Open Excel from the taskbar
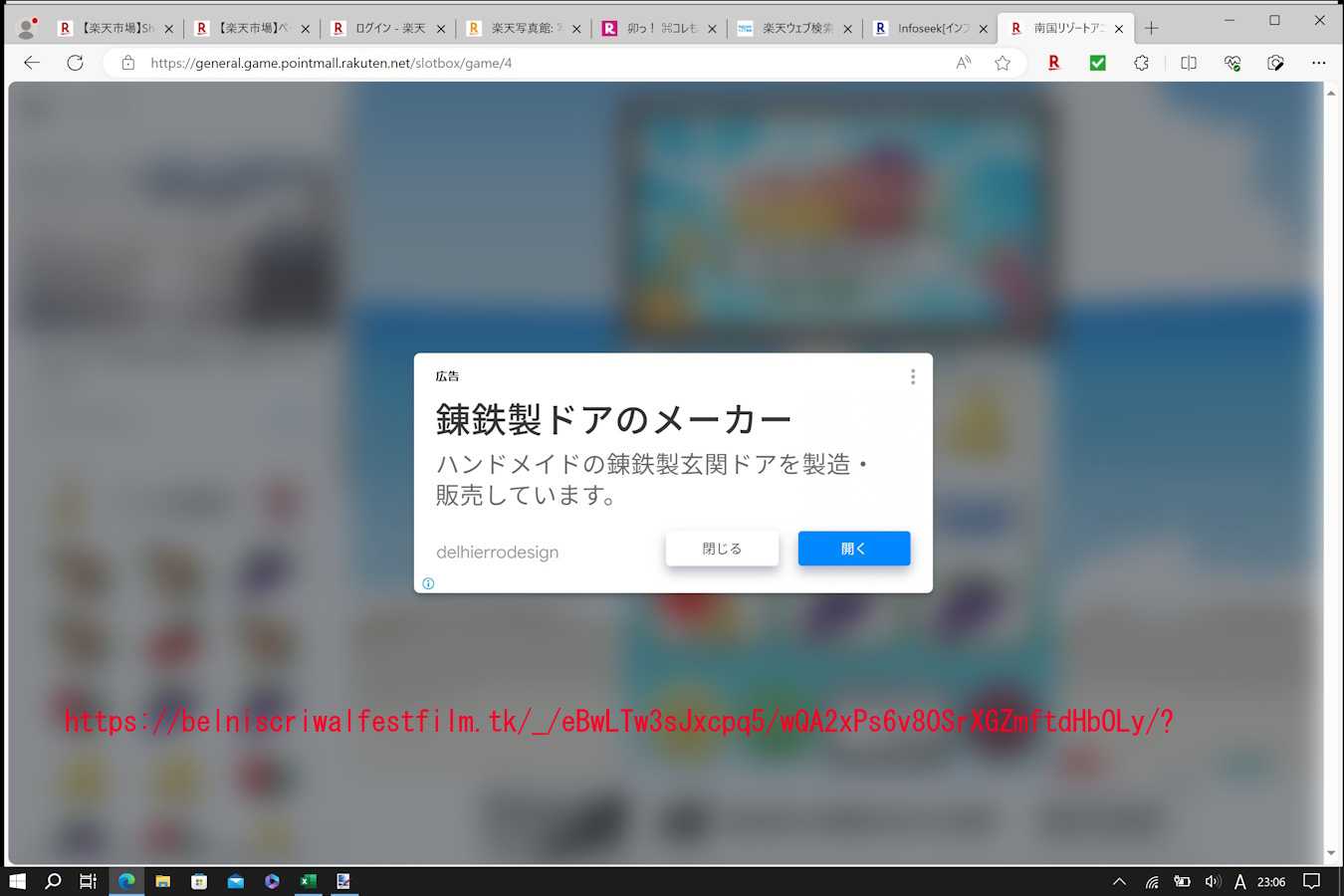 [308, 881]
